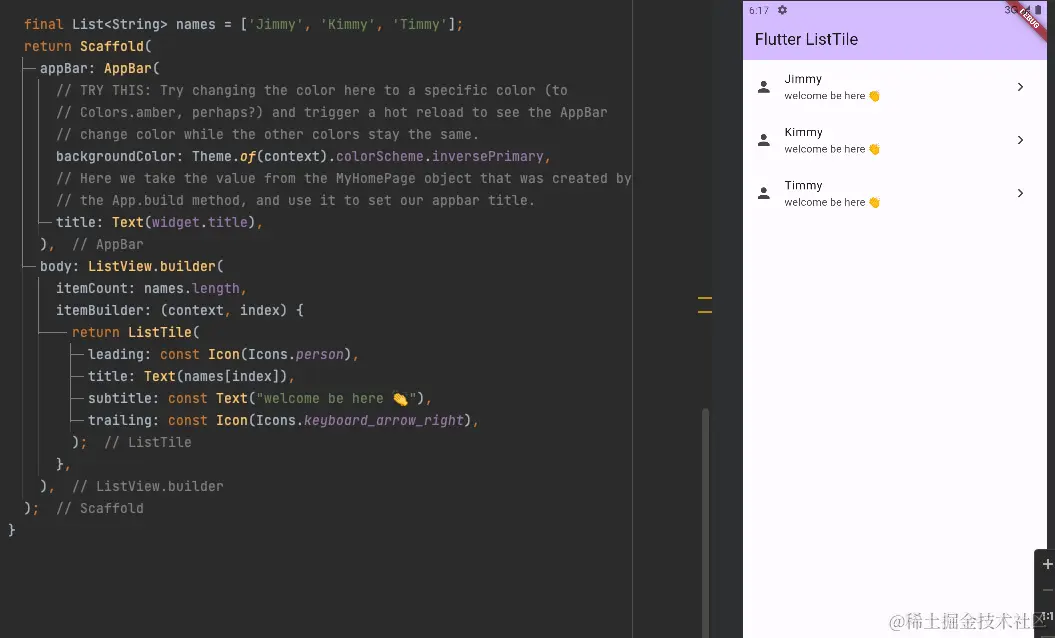1055x638 pixels.
Task: Select the 'Jimmy' list tile title
Action: click(x=803, y=79)
